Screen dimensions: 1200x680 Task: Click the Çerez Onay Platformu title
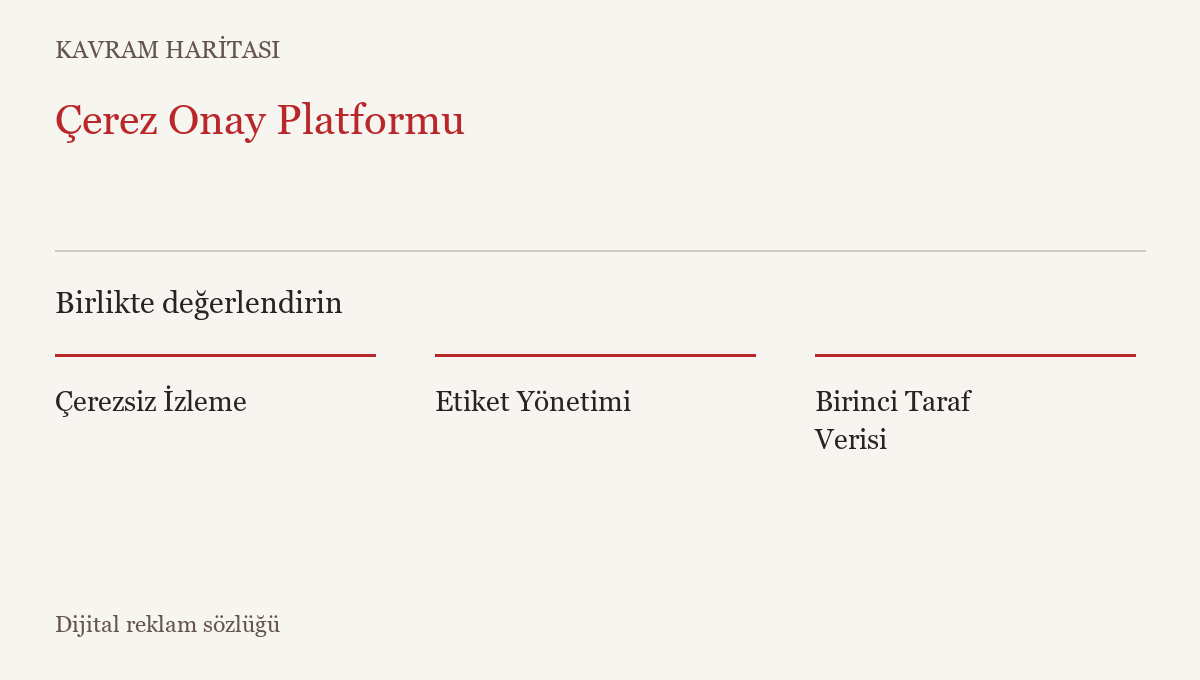pyautogui.click(x=260, y=121)
